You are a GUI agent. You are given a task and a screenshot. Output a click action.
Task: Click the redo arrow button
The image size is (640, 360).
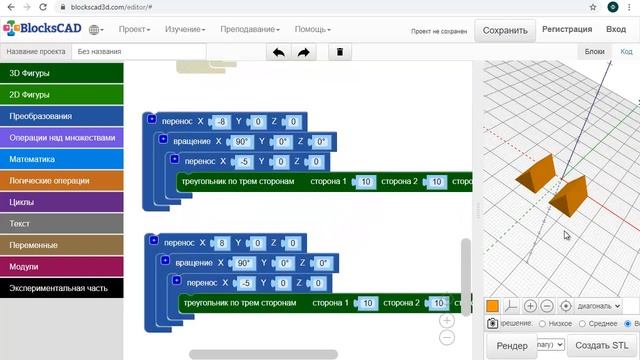coord(304,52)
